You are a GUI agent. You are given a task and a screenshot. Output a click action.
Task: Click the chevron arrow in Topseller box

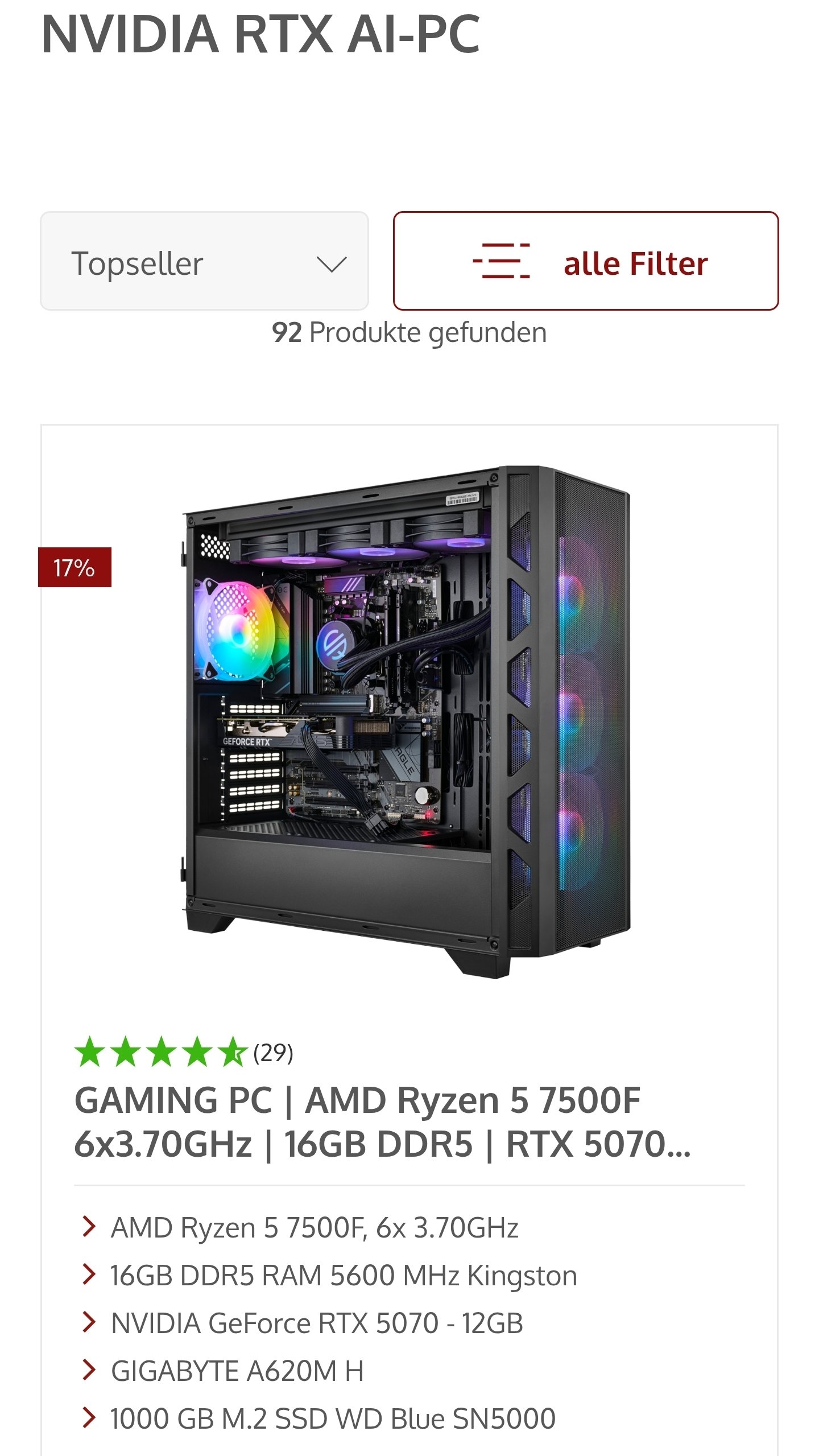click(x=332, y=265)
